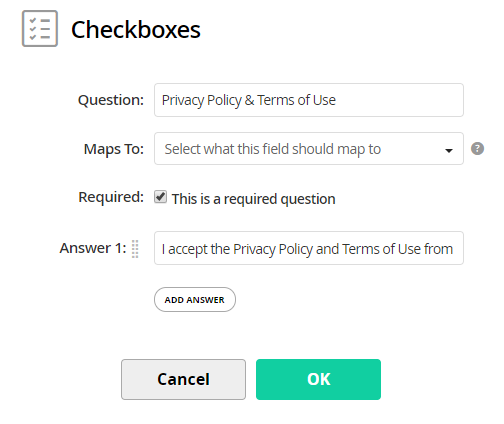The height and width of the screenshot is (424, 504).
Task: Click the Maps To dropdown arrow
Action: 449,151
